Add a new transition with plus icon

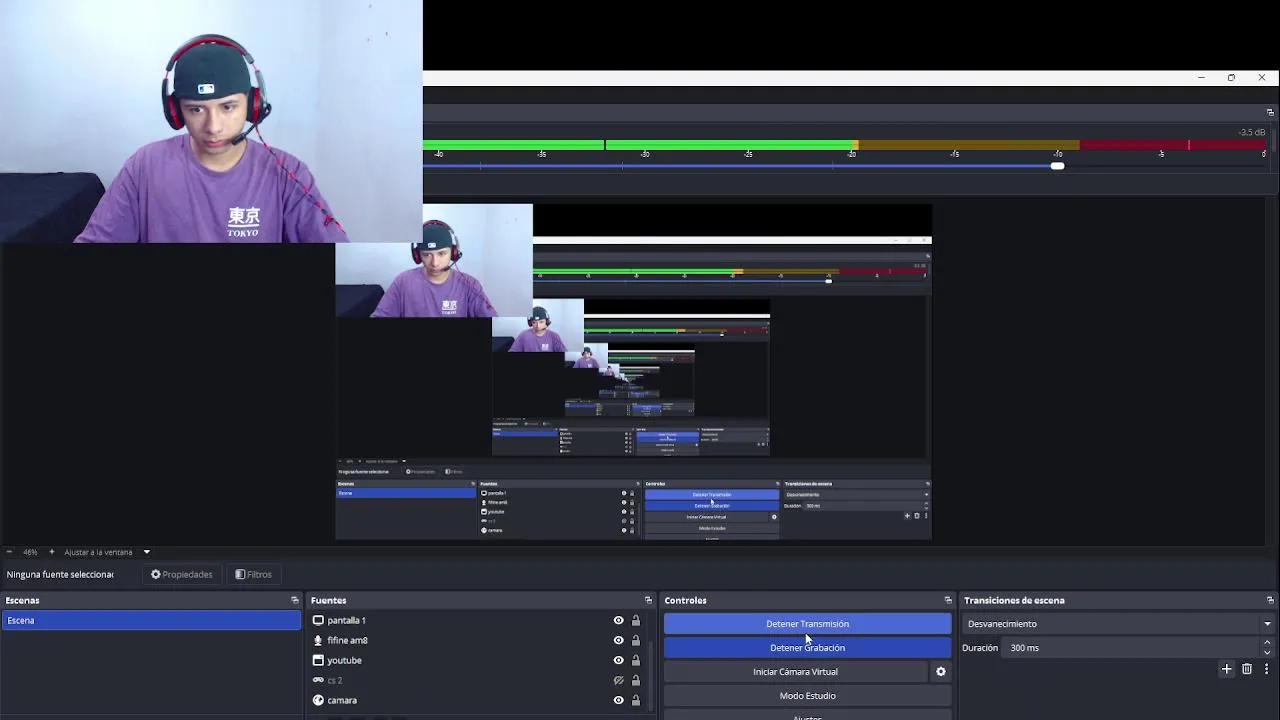click(1227, 669)
